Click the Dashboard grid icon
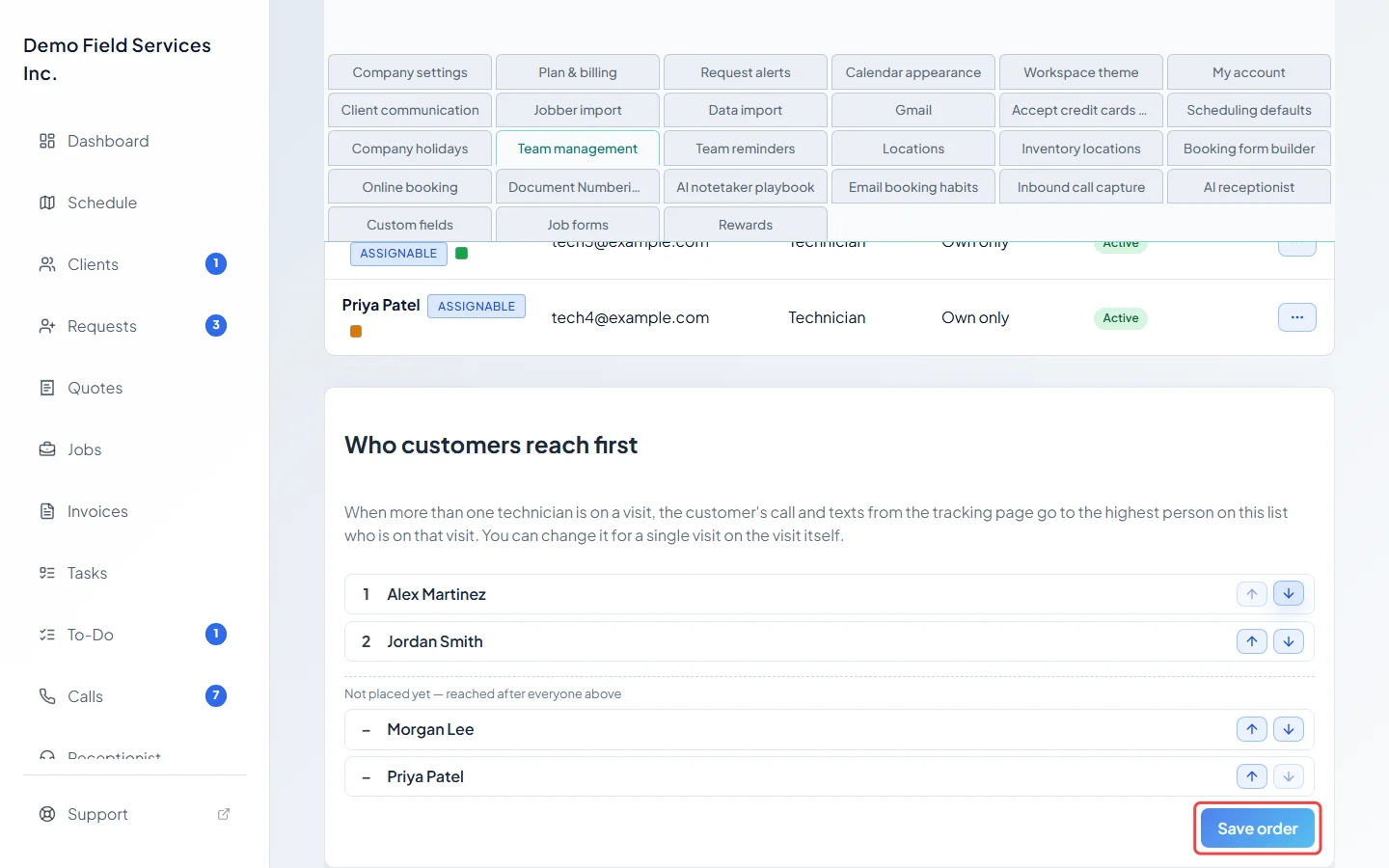The width and height of the screenshot is (1389, 868). click(47, 141)
